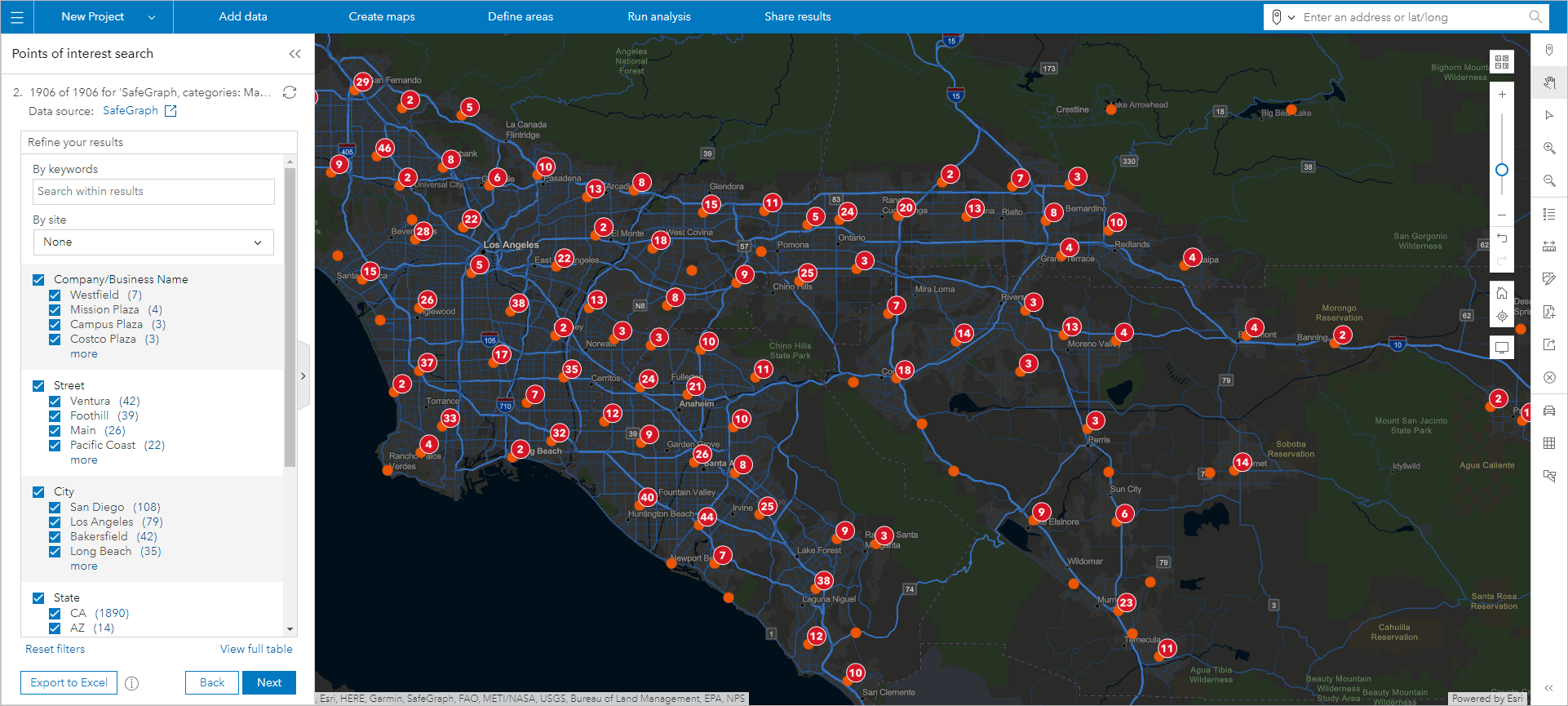Screen dimensions: 1568x706
Task: Choose the select arrow tool
Action: (1549, 115)
